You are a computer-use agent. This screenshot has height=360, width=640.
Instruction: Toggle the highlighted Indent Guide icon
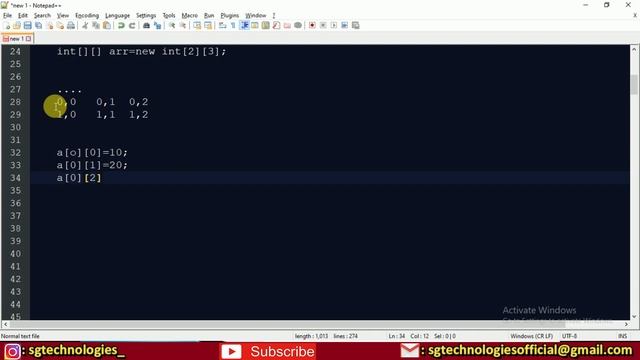(x=244, y=25)
